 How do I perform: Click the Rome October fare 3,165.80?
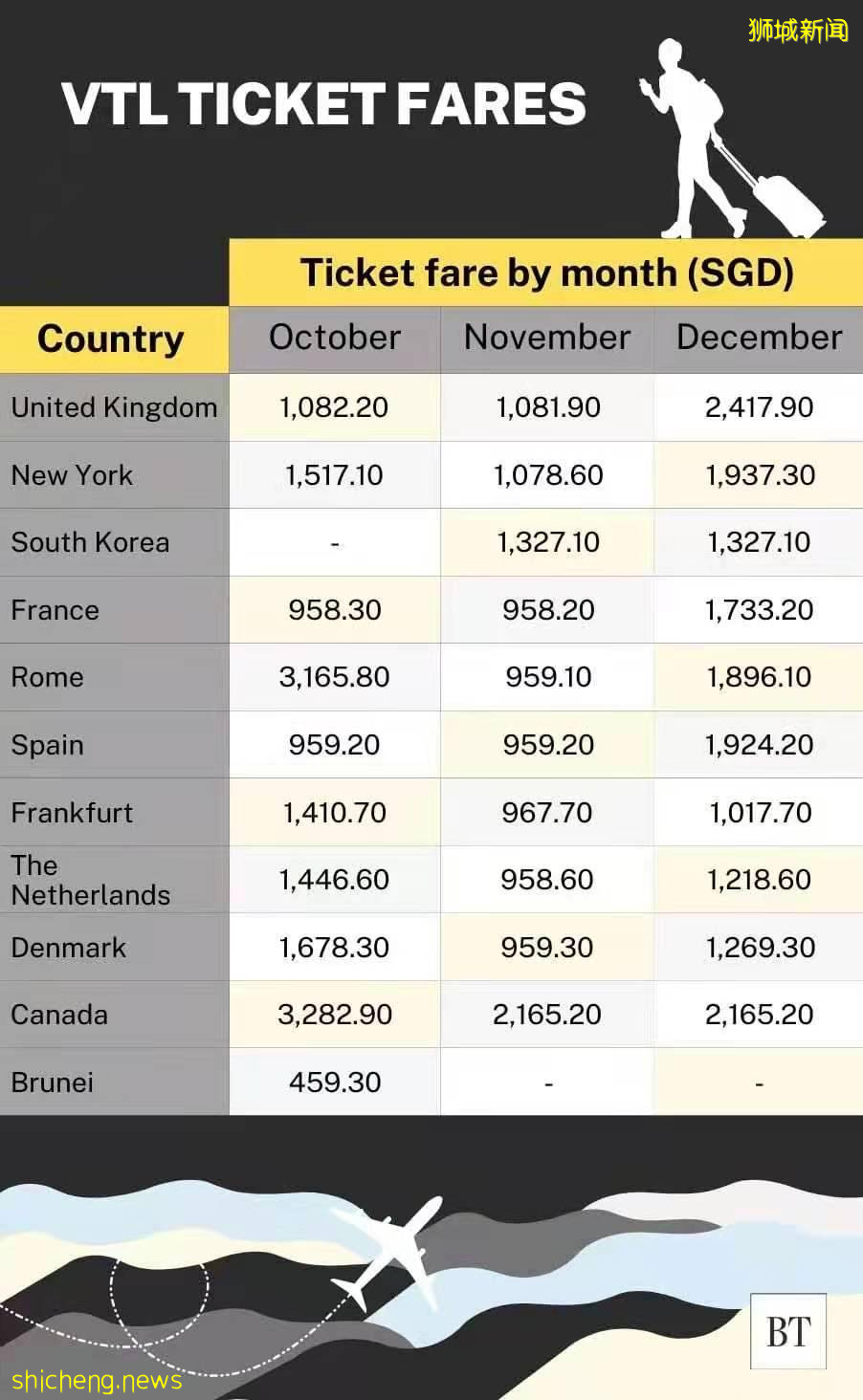(x=335, y=677)
